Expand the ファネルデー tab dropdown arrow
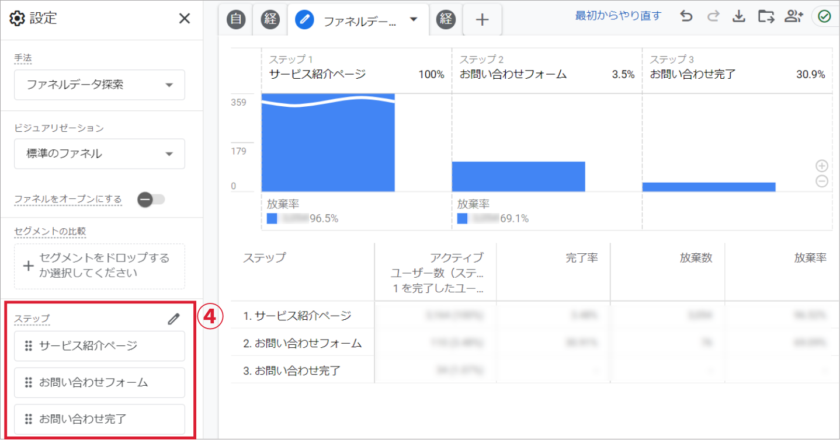Viewport: 840px width, 440px height. point(415,19)
